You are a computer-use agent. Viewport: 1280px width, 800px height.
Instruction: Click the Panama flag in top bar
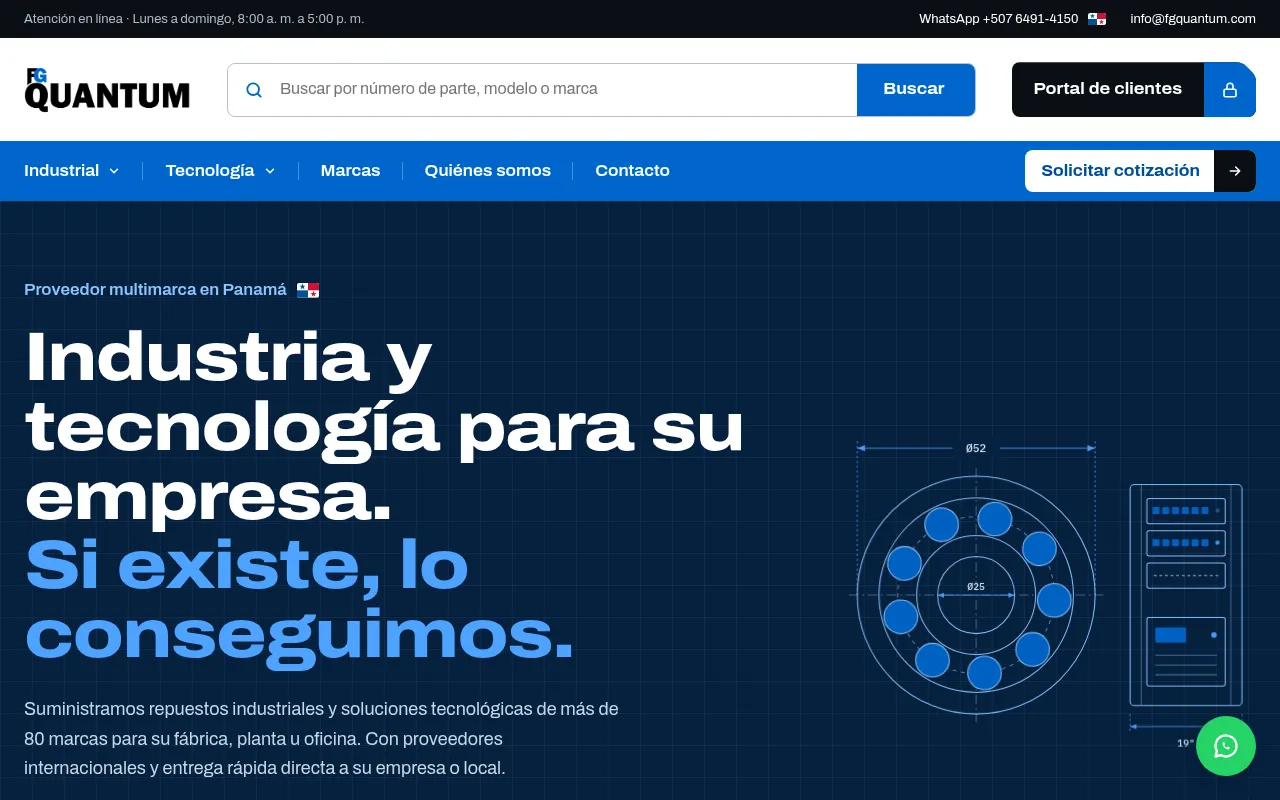pyautogui.click(x=1097, y=19)
